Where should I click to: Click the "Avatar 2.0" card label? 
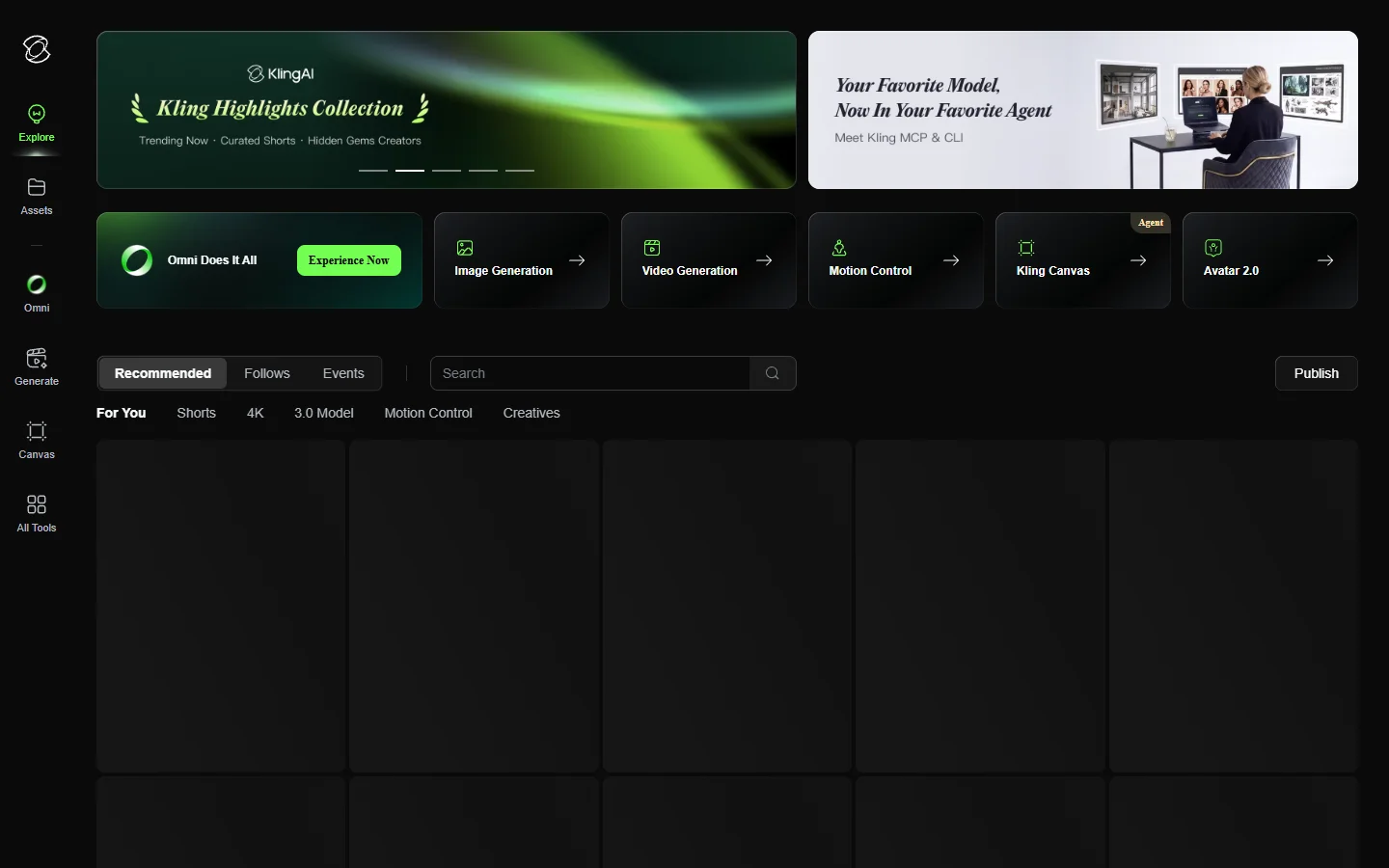[x=1231, y=271]
